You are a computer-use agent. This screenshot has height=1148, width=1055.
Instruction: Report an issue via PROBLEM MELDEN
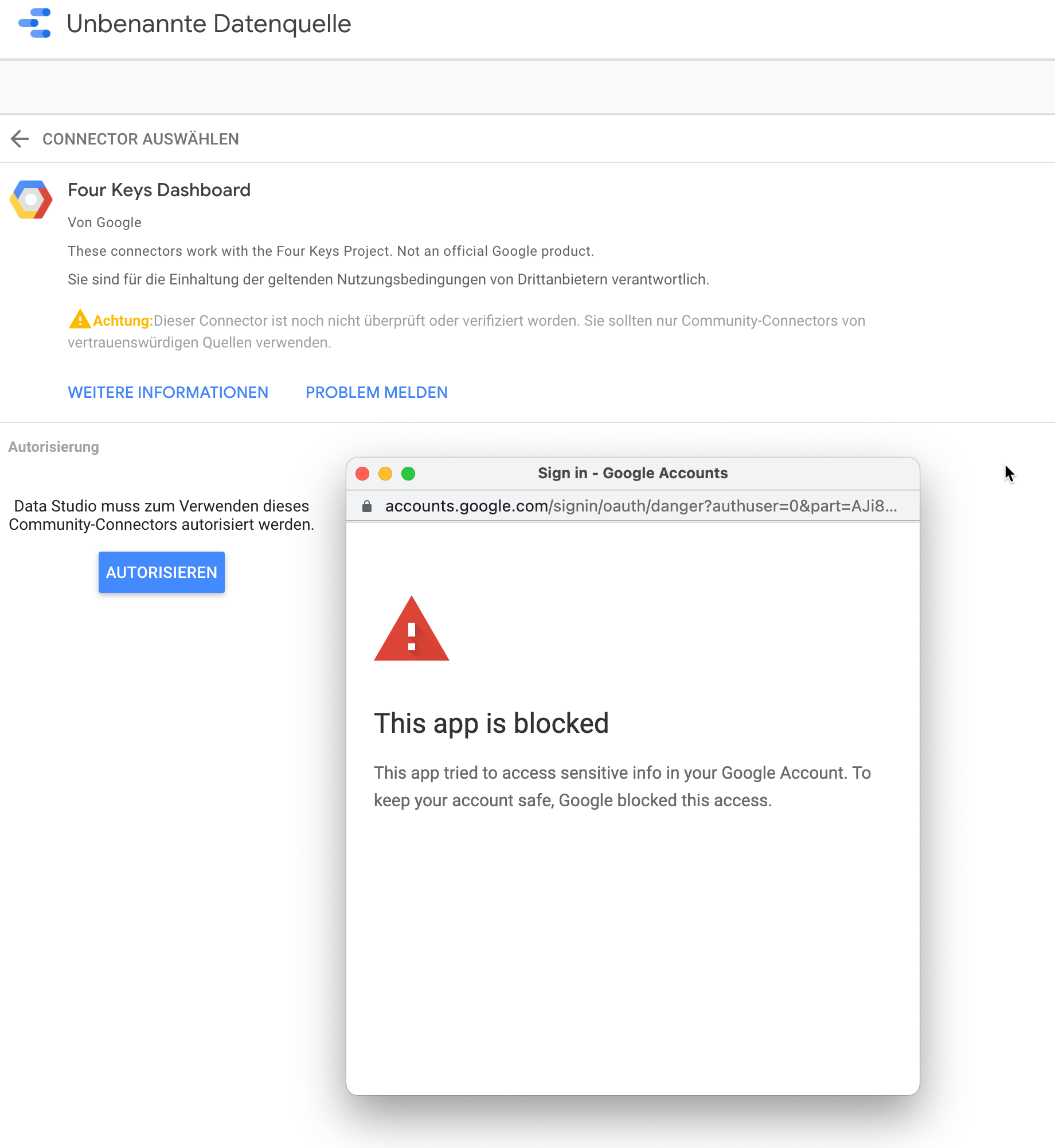(376, 392)
